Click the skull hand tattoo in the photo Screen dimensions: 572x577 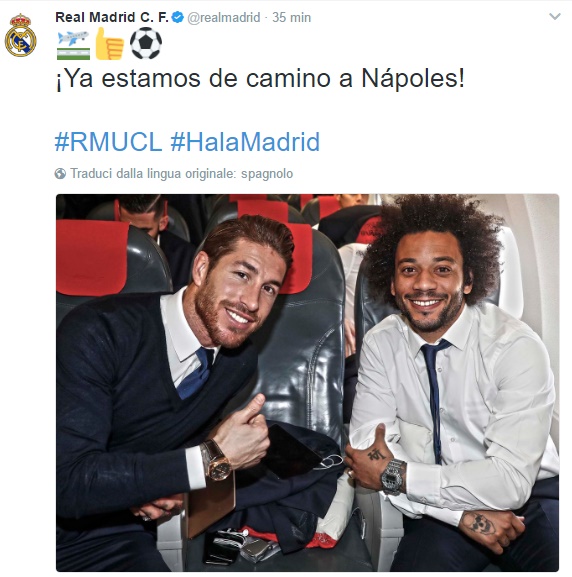point(481,524)
